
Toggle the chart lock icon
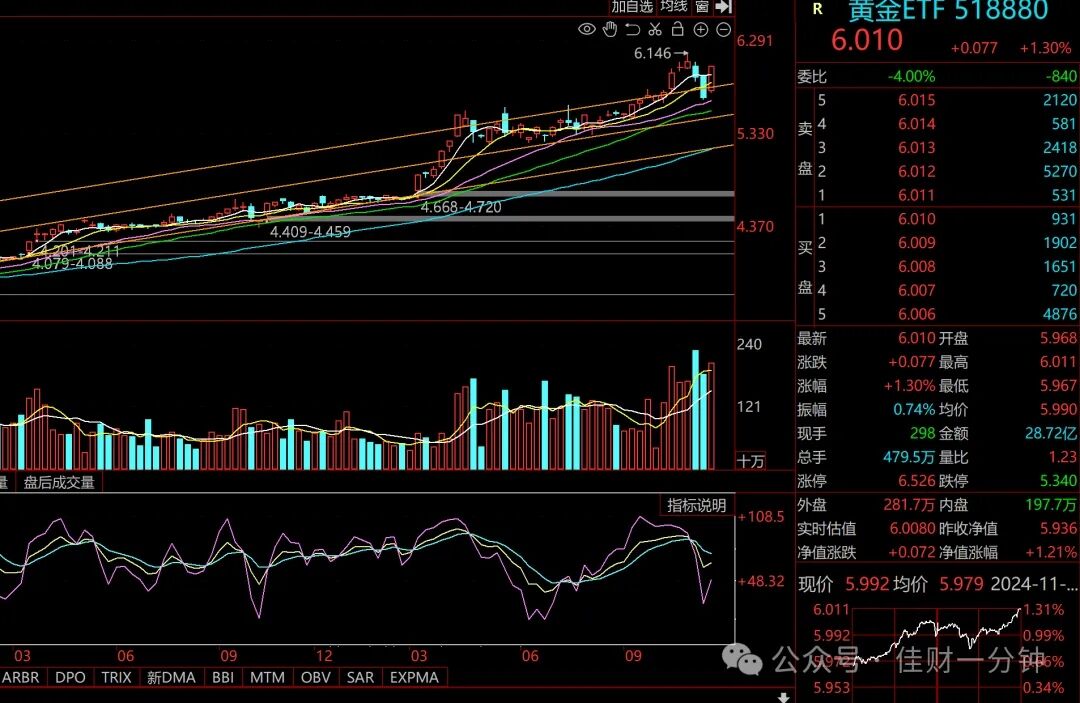(678, 28)
